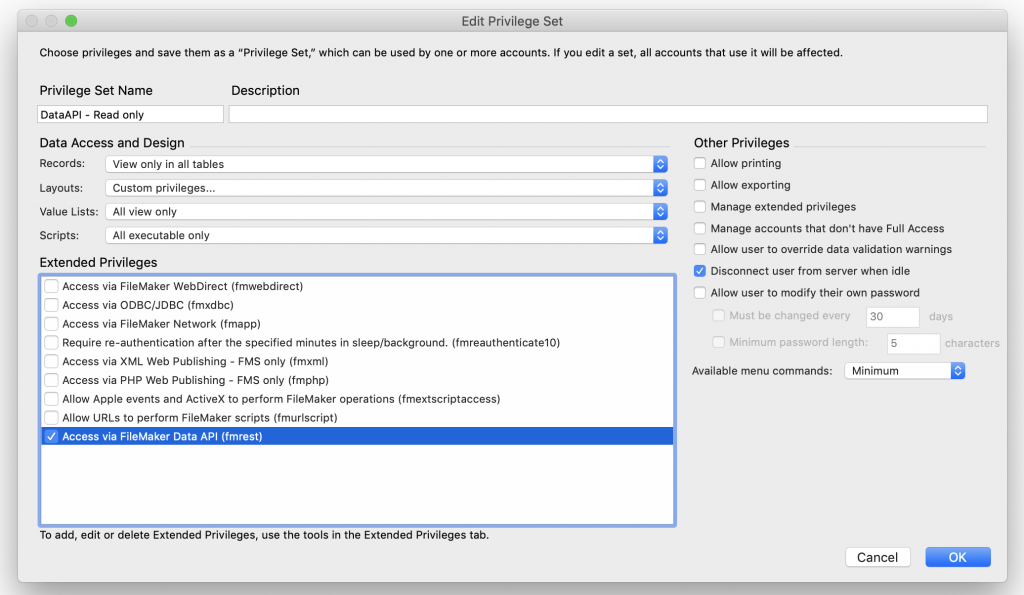
Task: Enable Allow user to modify their own password
Action: point(699,292)
